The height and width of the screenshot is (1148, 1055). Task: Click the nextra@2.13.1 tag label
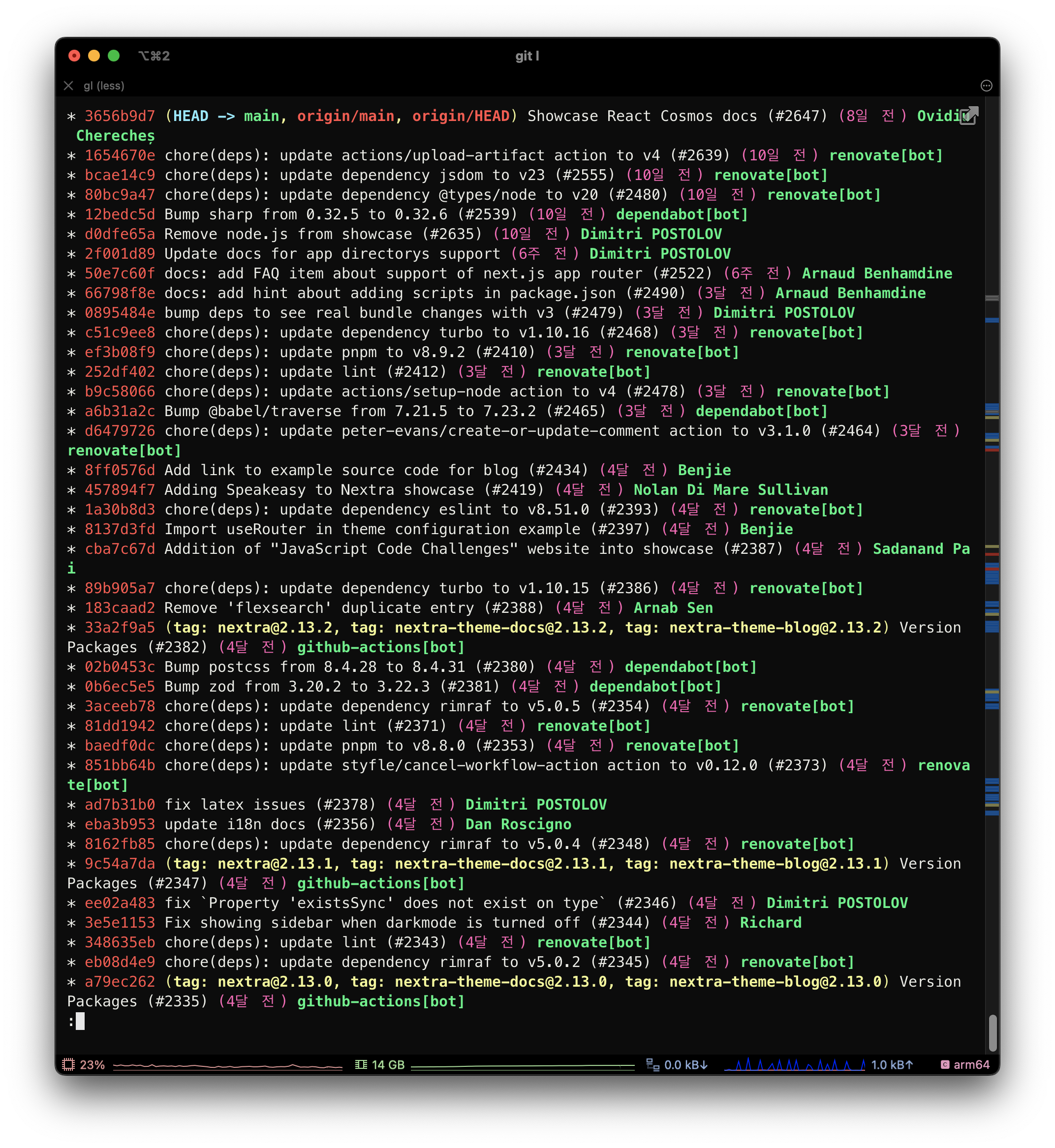pyautogui.click(x=275, y=864)
